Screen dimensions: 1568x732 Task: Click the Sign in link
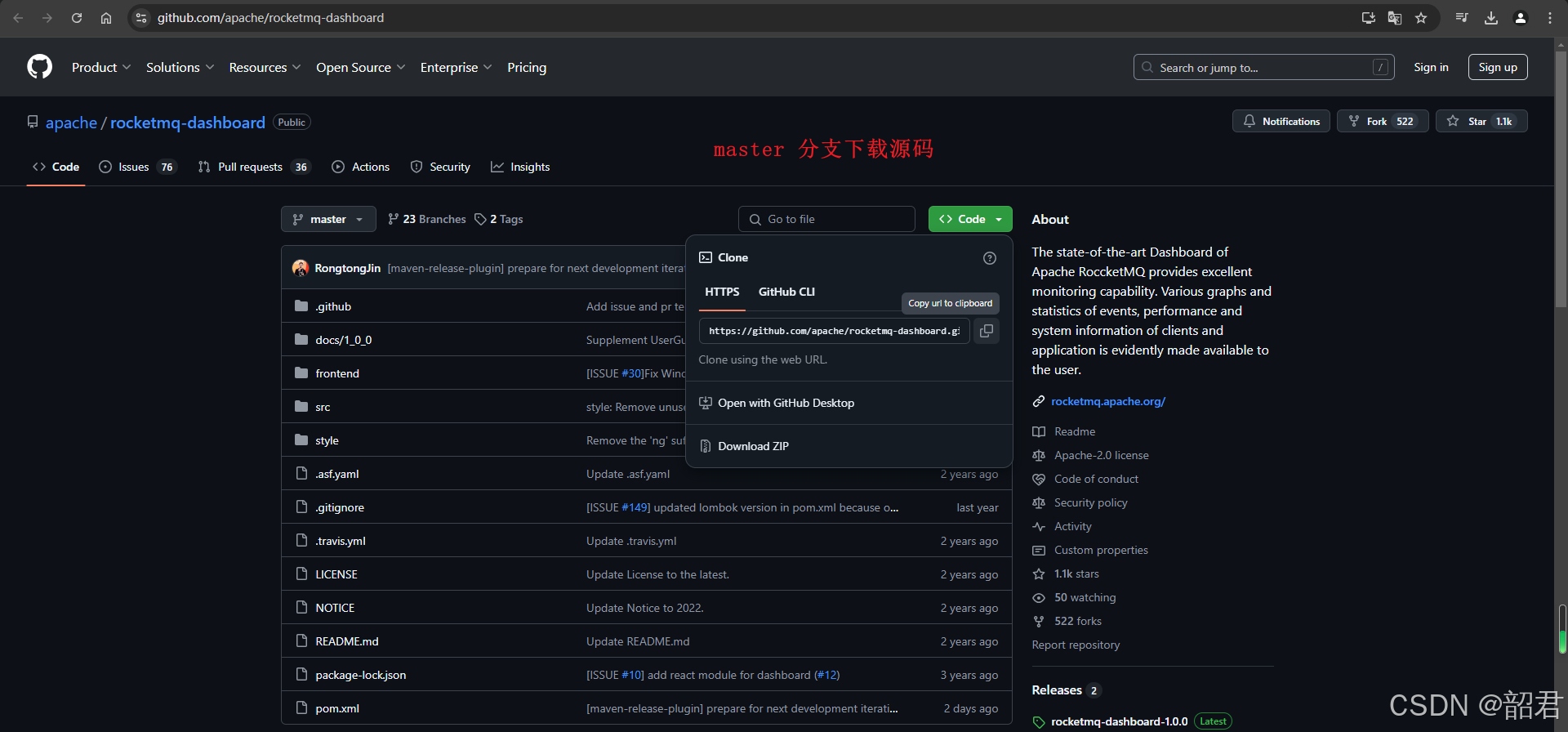point(1431,67)
